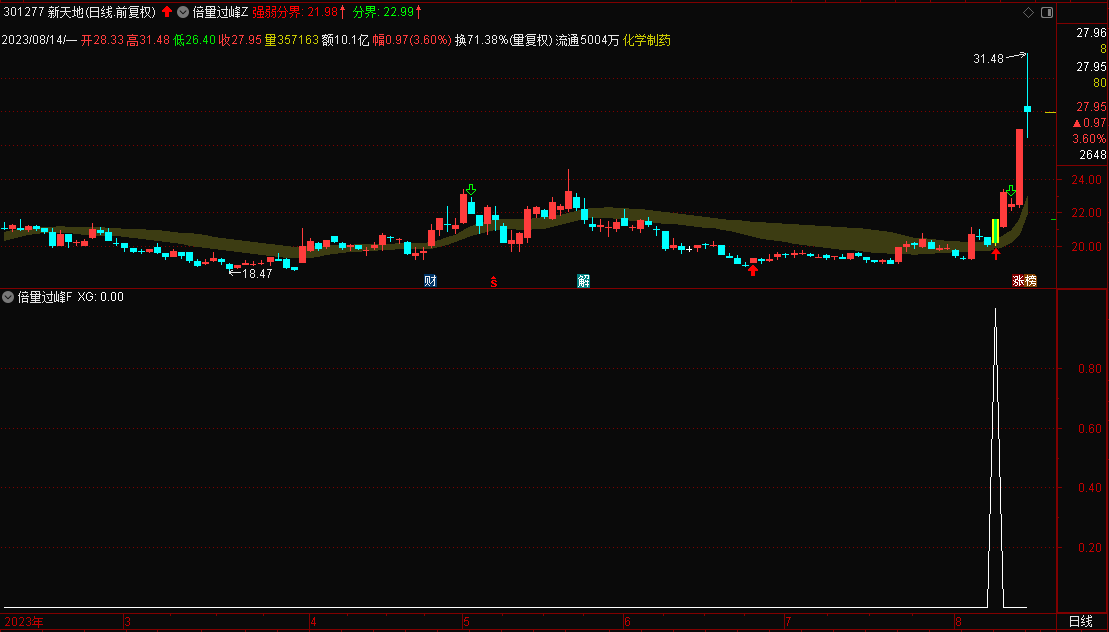Click green down arrow above early May candle
Viewport: 1109px width, 632px height.
[471, 189]
